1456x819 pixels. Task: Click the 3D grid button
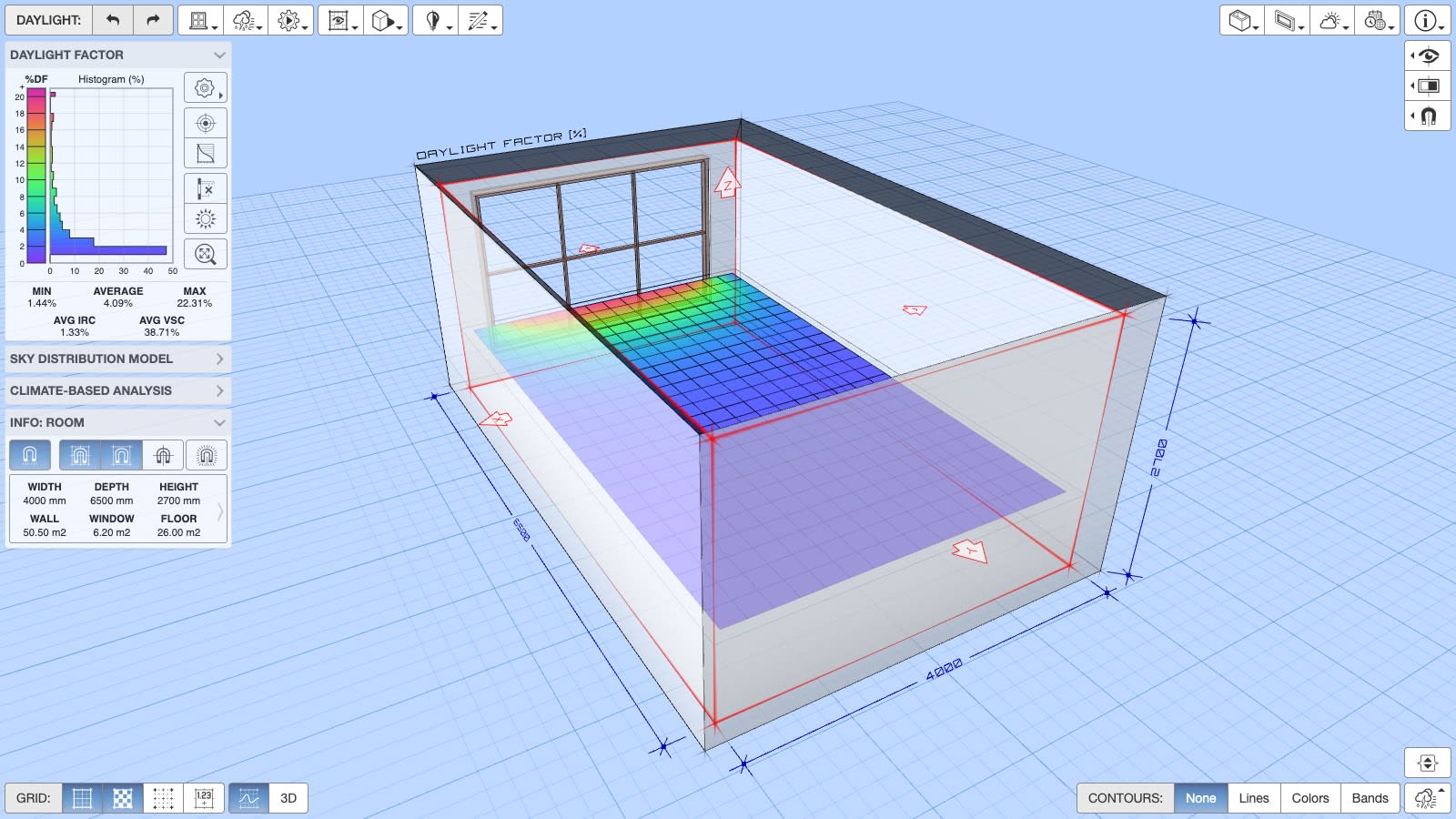tap(288, 798)
